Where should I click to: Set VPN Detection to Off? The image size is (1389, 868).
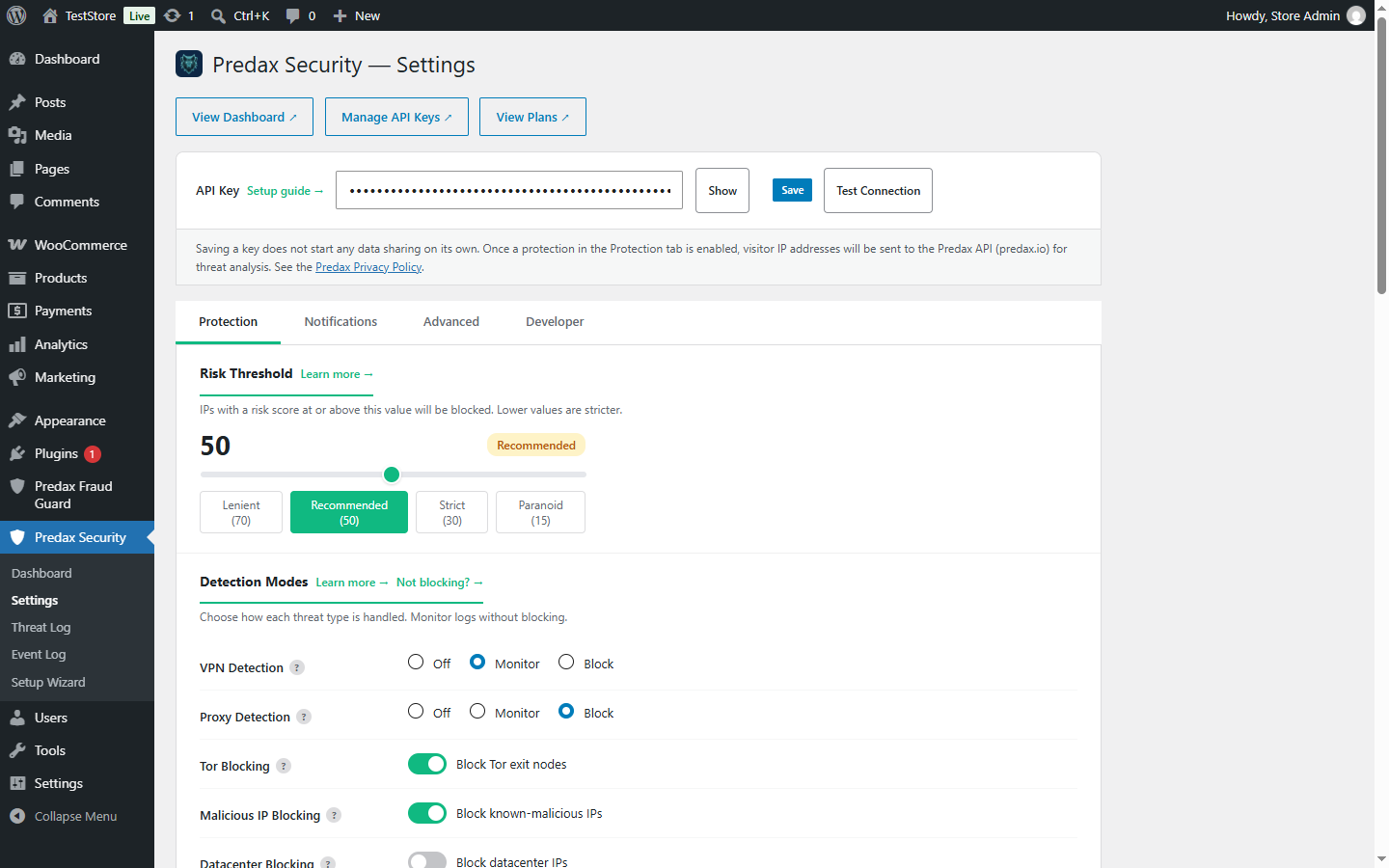click(x=416, y=662)
